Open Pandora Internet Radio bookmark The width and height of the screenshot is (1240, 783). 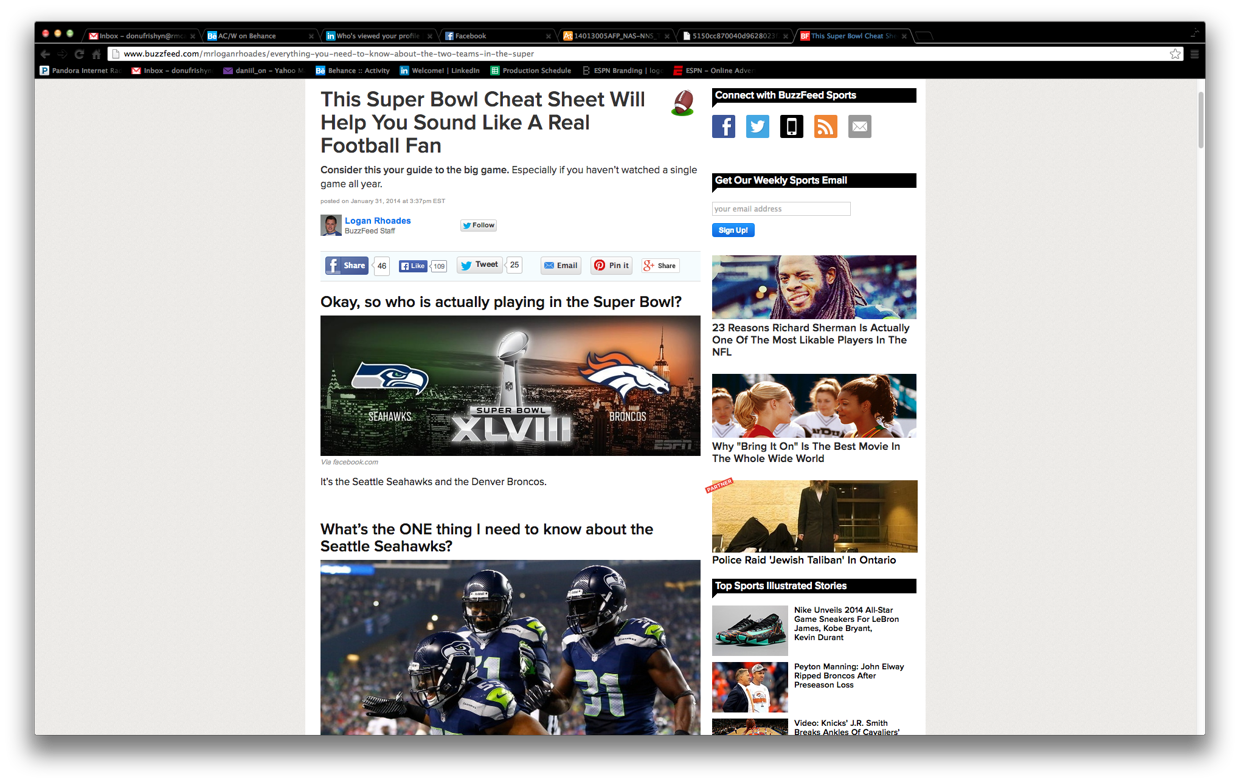80,71
